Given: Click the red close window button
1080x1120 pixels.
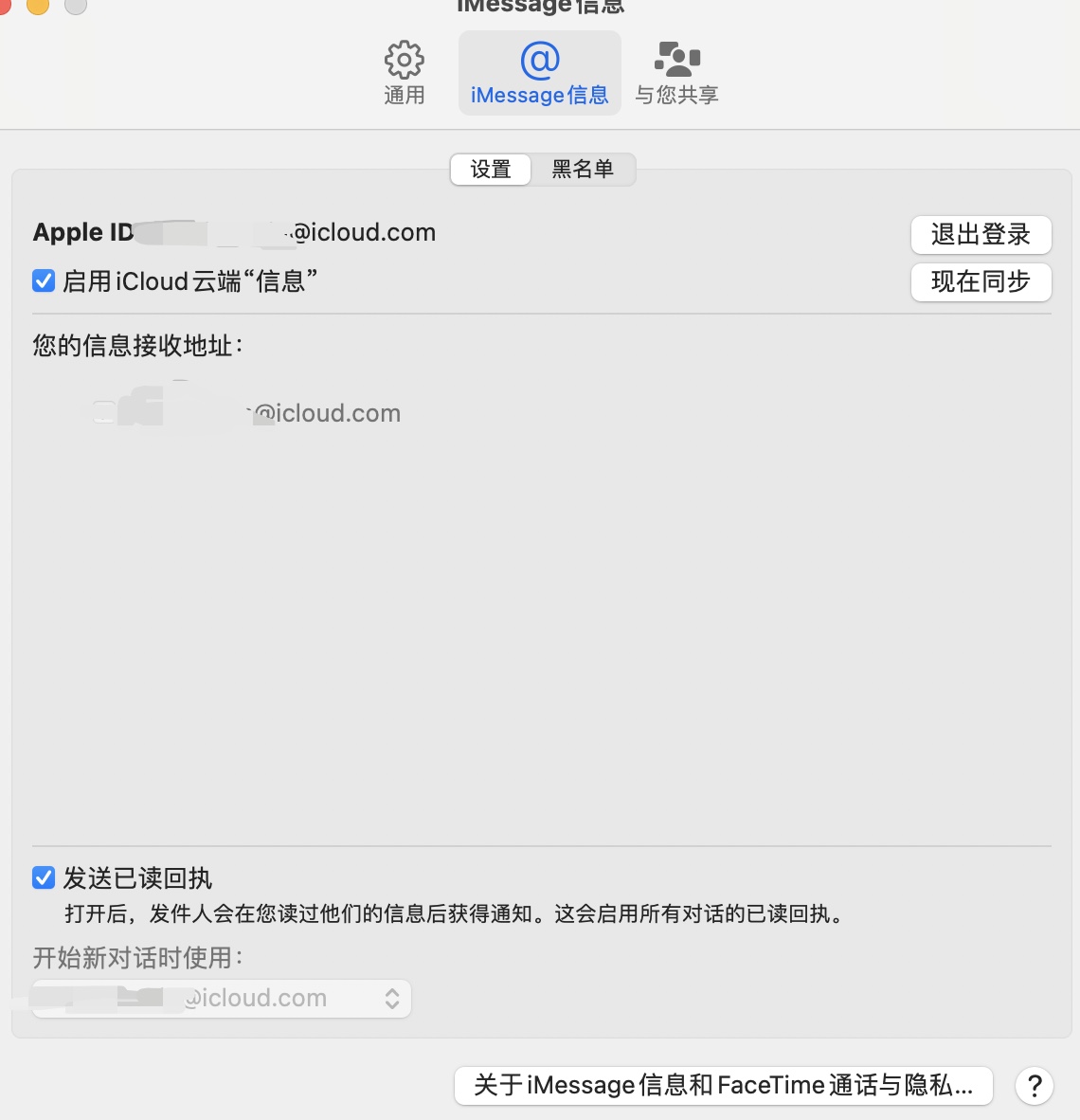Looking at the screenshot, I should pos(2,5).
